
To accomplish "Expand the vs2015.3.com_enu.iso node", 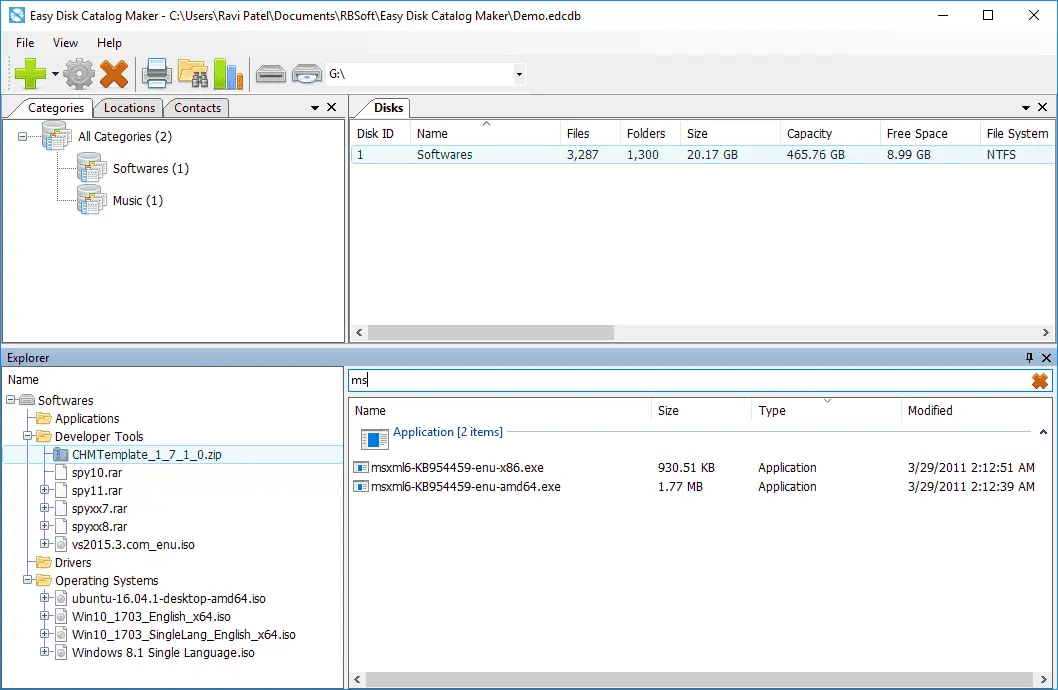I will (x=45, y=544).
